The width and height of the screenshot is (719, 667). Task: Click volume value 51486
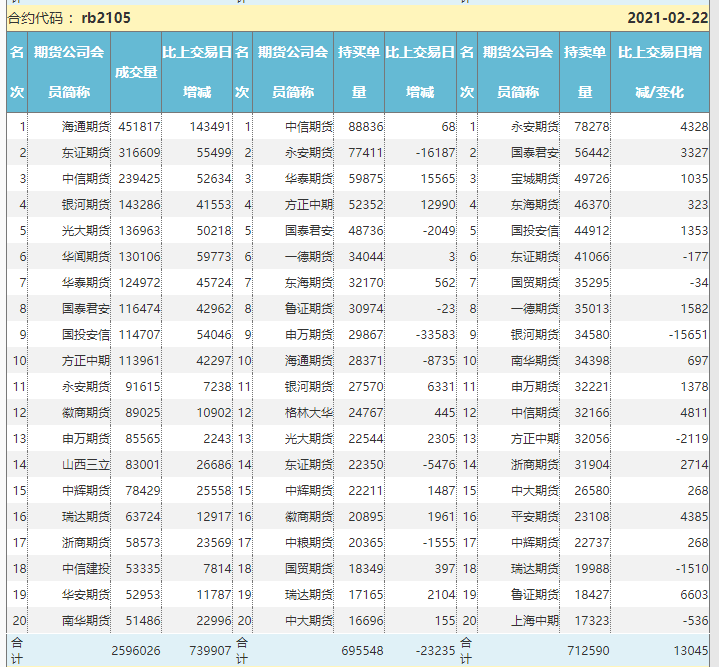click(x=143, y=621)
